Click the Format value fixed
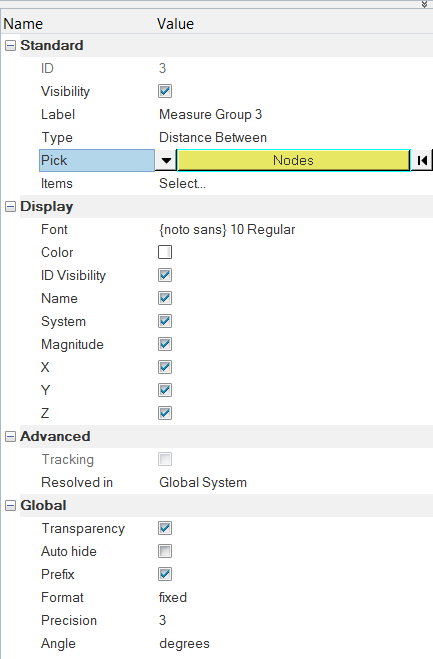 click(173, 597)
